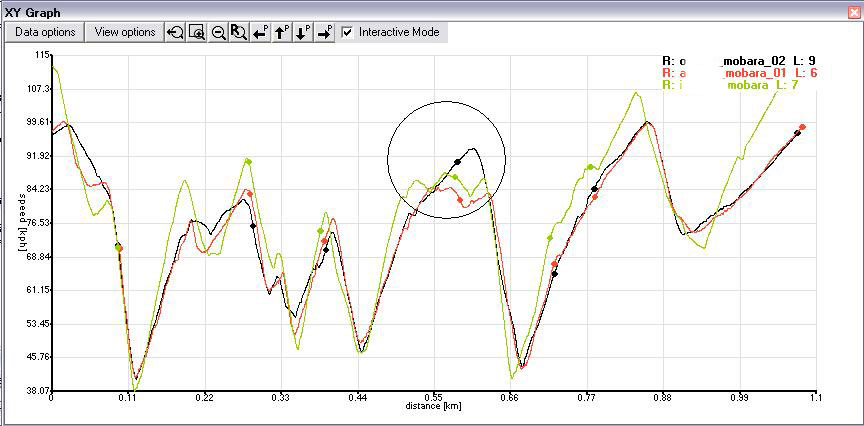Select the red mobara_01 L: 6 legend entry
The image size is (864, 426).
coord(738,73)
